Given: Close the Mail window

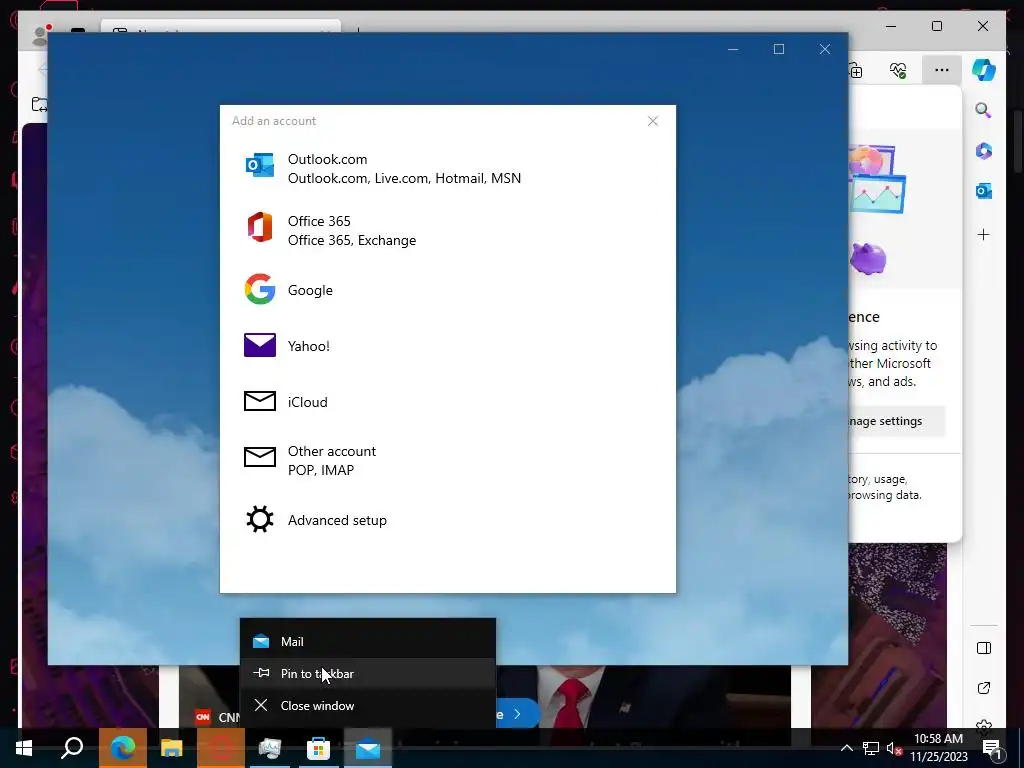Looking at the screenshot, I should coord(824,49).
